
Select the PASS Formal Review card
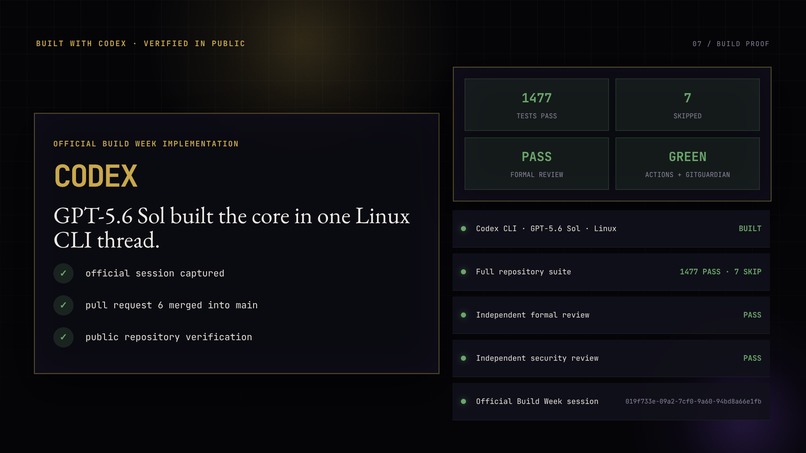pyautogui.click(x=537, y=164)
